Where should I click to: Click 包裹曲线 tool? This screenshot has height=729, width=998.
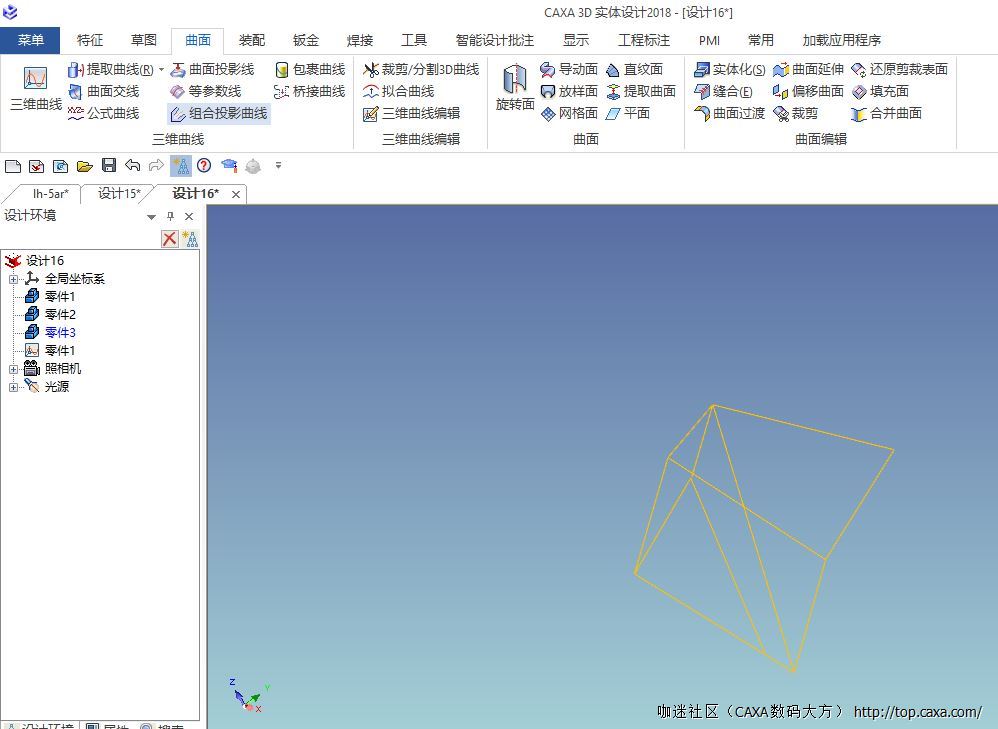(310, 69)
